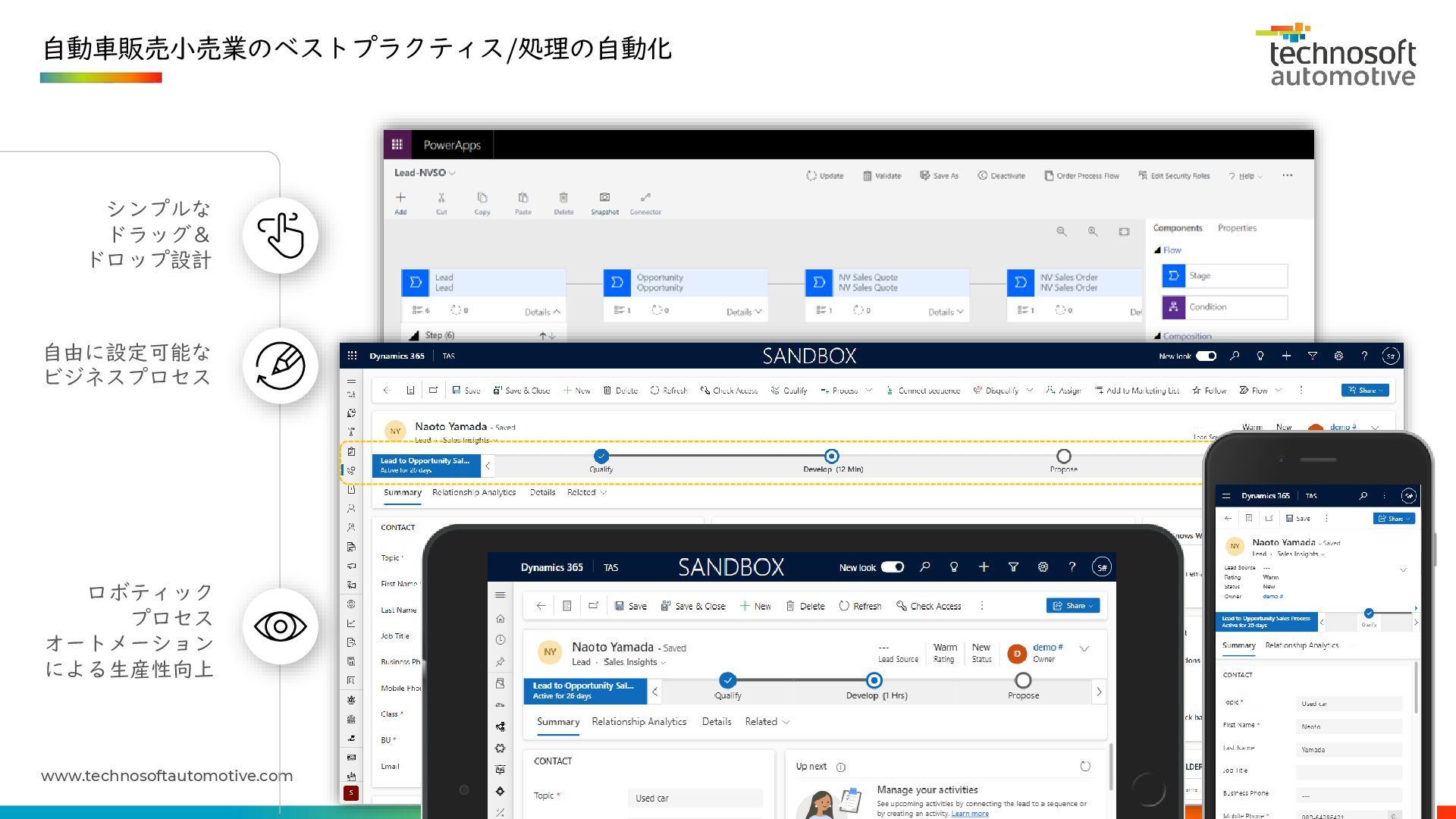This screenshot has width=1456, height=819.
Task: Click the filter icon in desktop Dynamics header
Action: 1313,356
